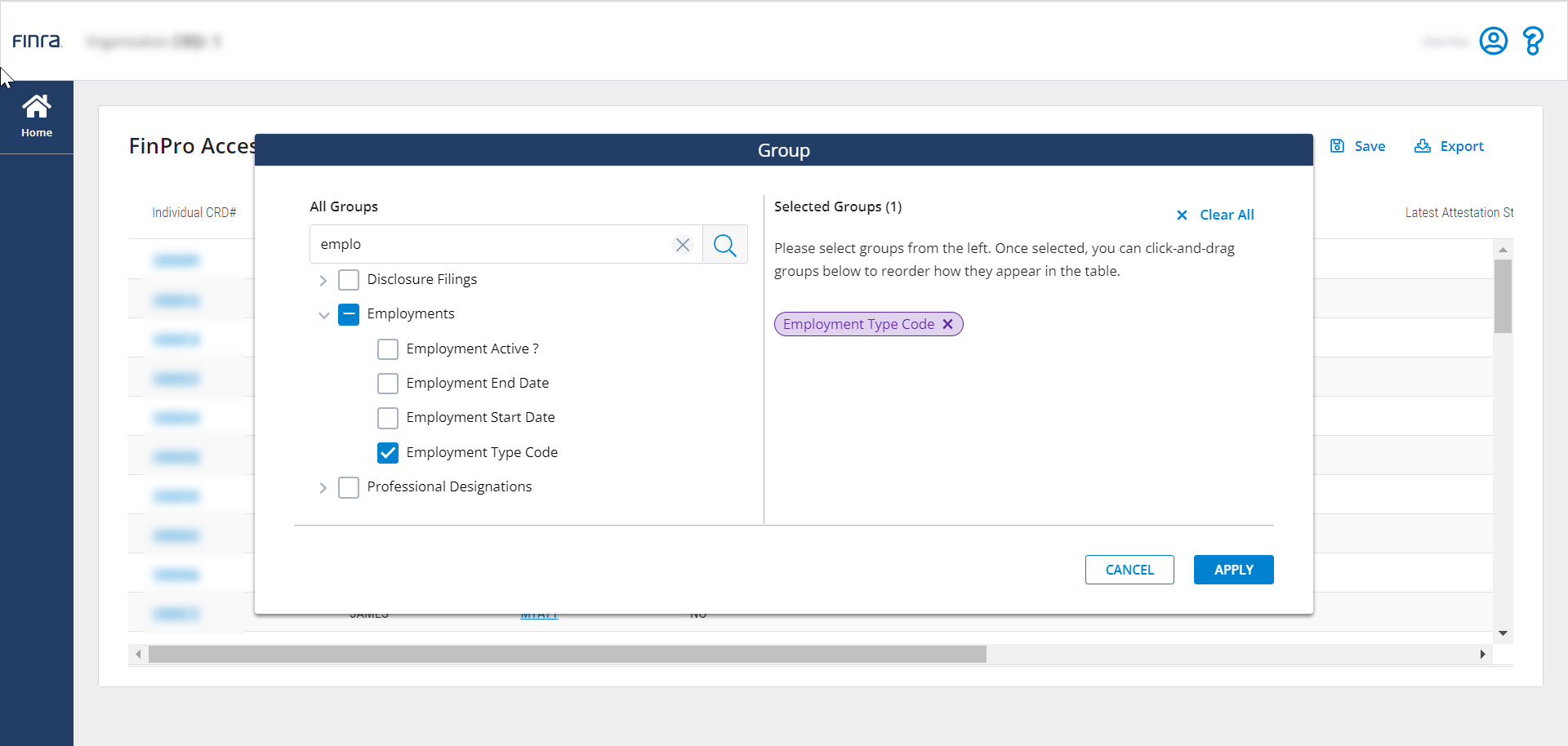Click the FINRA logo
The image size is (1568, 746).
point(37,41)
